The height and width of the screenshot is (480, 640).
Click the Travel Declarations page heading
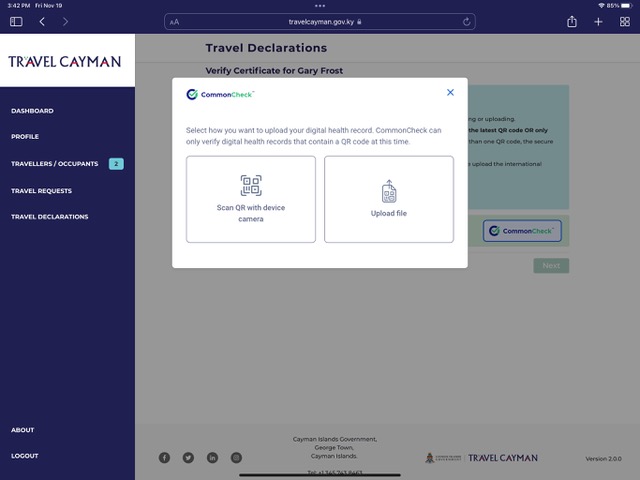click(266, 48)
